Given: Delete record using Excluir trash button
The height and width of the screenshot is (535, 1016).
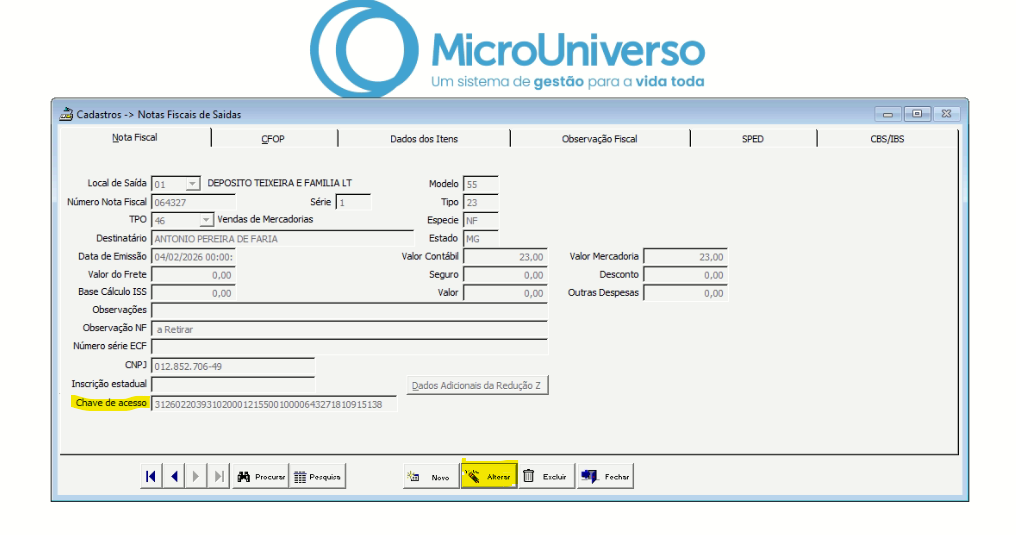Looking at the screenshot, I should coord(545,477).
